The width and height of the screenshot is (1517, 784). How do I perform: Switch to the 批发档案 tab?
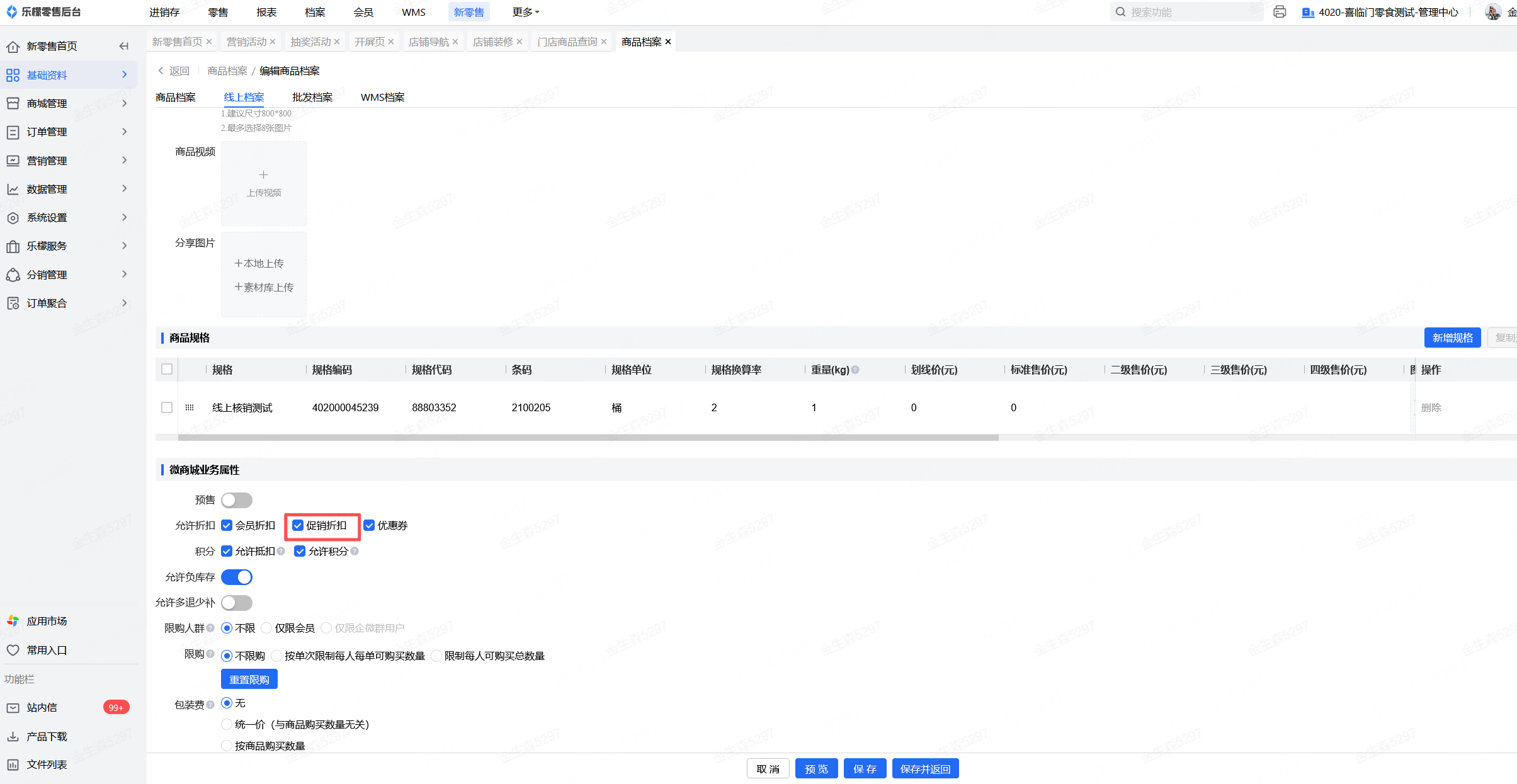coord(312,97)
